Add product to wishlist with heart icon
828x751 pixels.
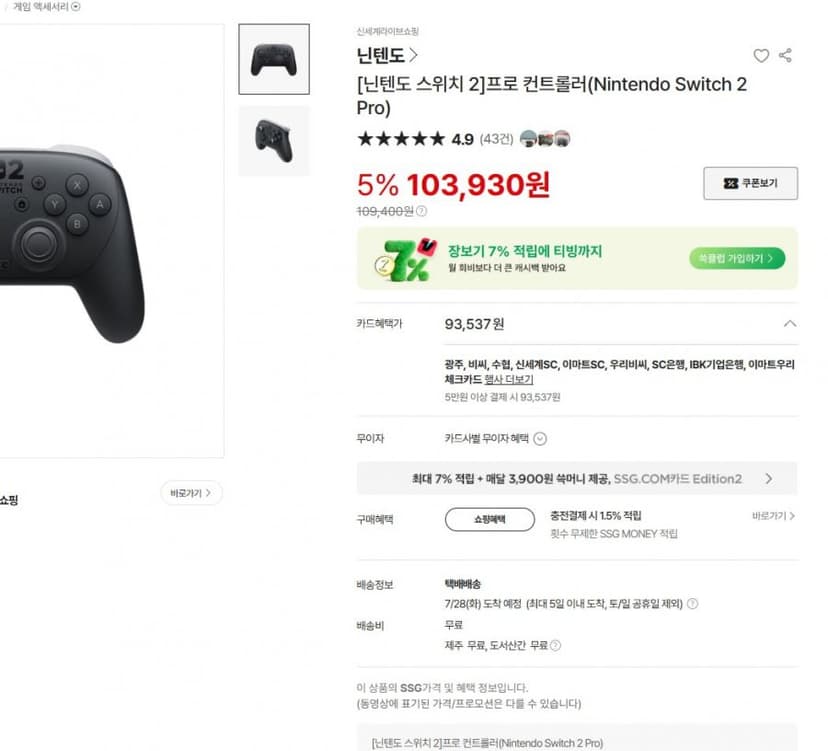(761, 55)
